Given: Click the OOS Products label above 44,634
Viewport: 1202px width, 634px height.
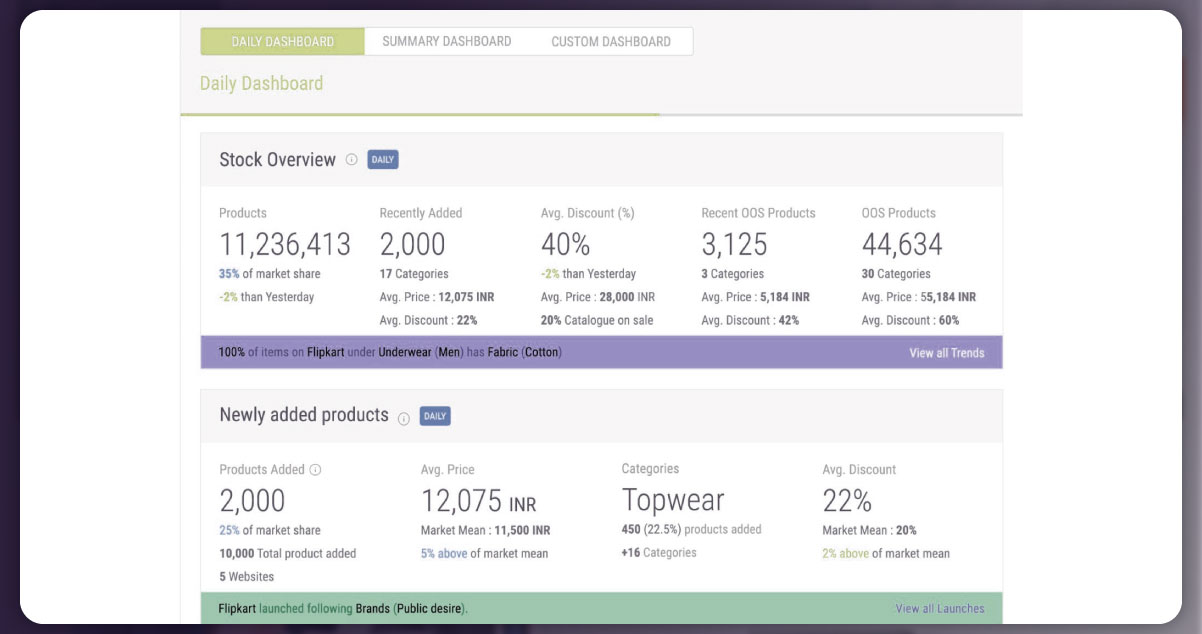Looking at the screenshot, I should (899, 213).
